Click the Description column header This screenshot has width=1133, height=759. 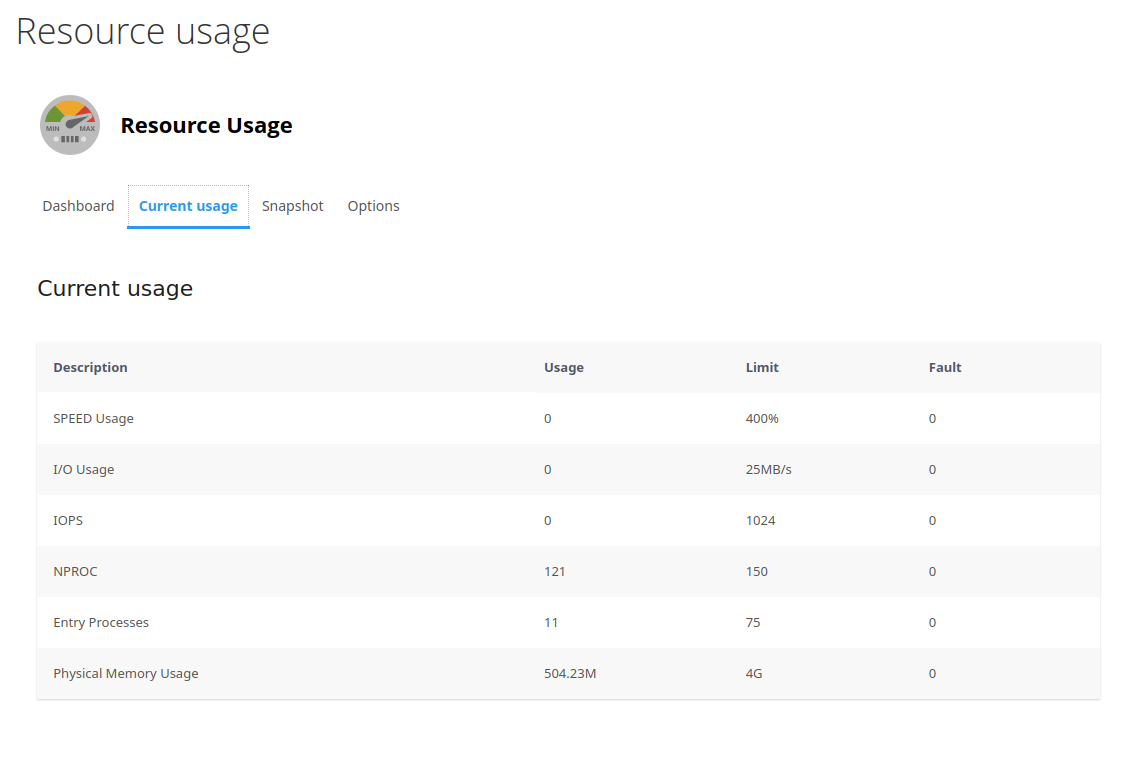pyautogui.click(x=90, y=367)
